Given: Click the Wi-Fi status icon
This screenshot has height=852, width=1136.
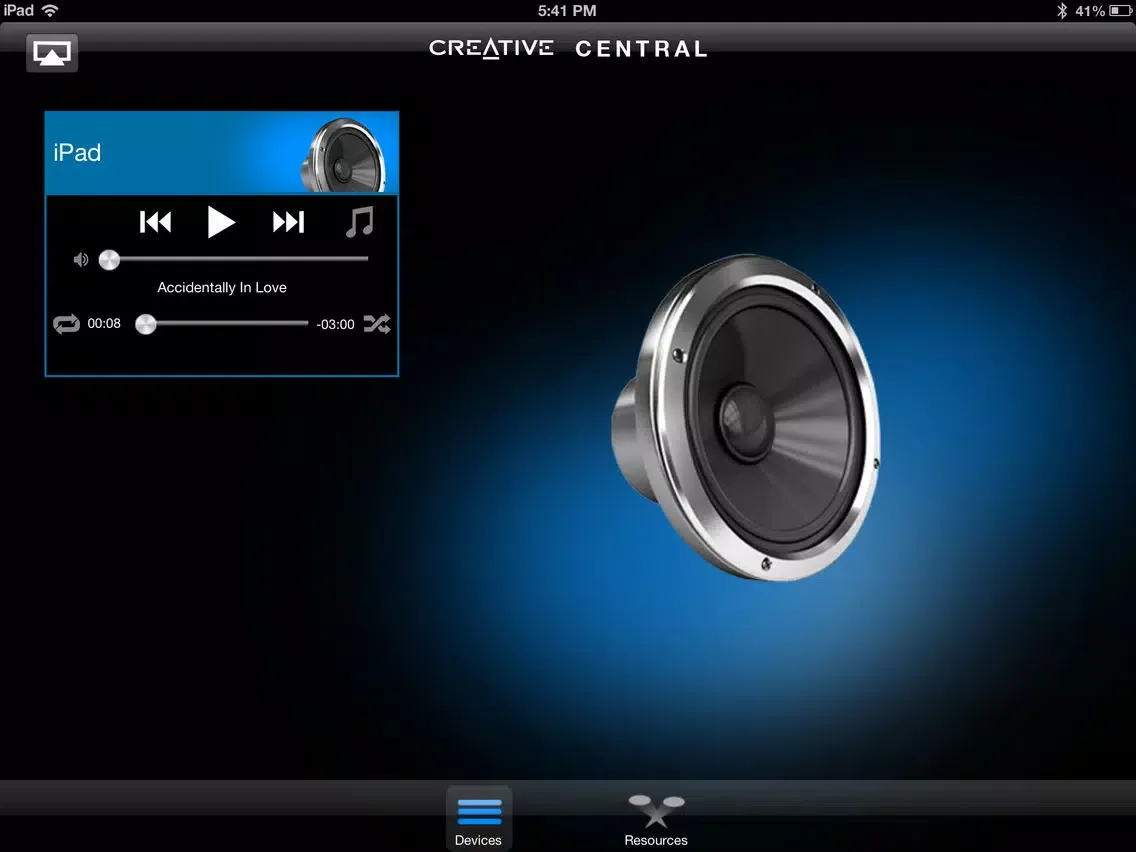Looking at the screenshot, I should 50,10.
